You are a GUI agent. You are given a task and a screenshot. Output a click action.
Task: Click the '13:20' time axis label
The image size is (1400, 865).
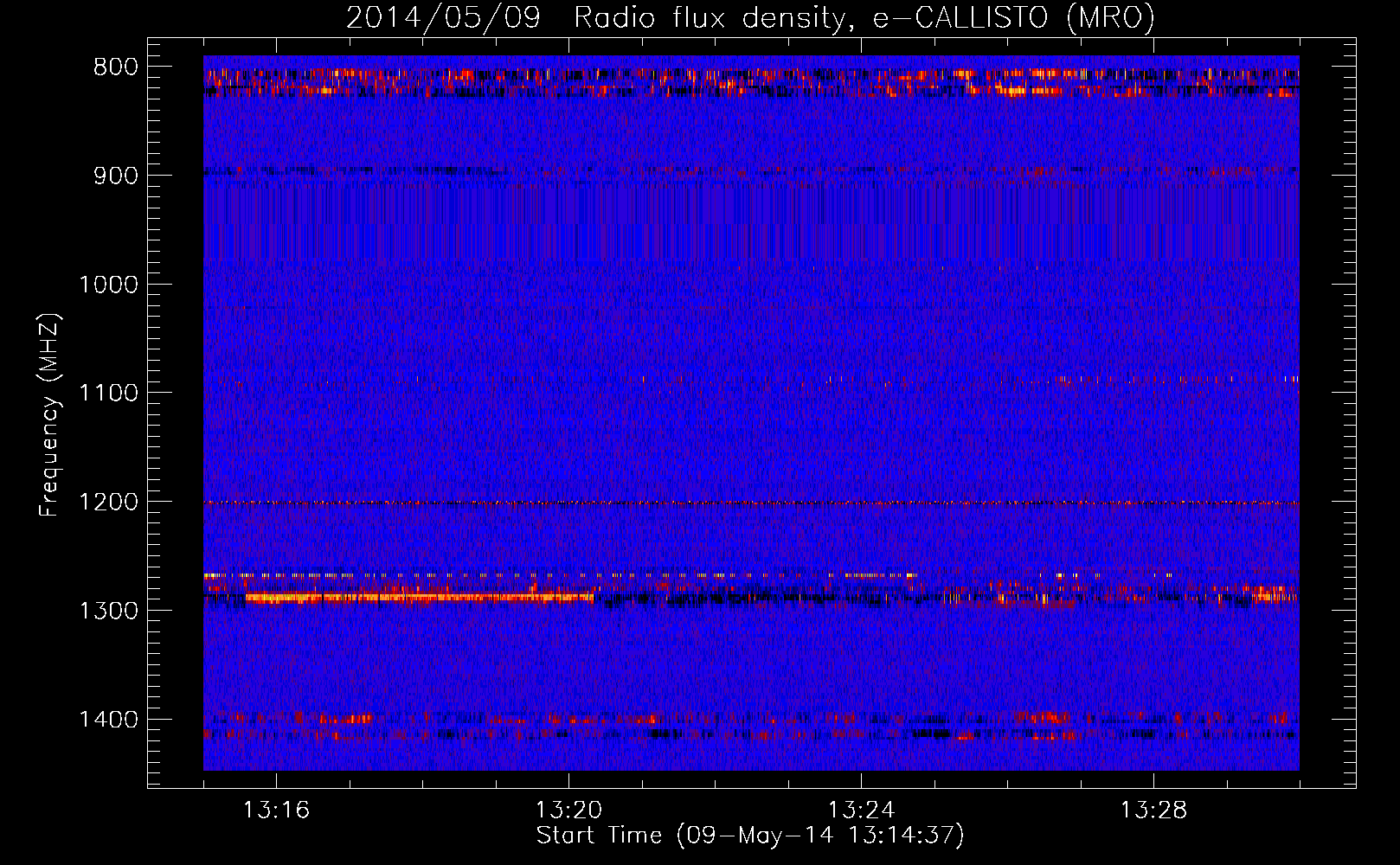click(568, 811)
